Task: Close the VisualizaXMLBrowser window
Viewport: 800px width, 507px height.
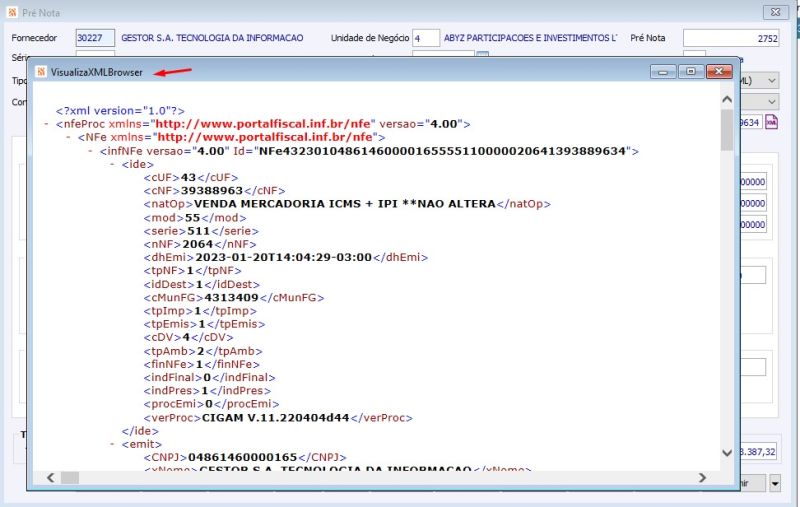Action: (719, 71)
